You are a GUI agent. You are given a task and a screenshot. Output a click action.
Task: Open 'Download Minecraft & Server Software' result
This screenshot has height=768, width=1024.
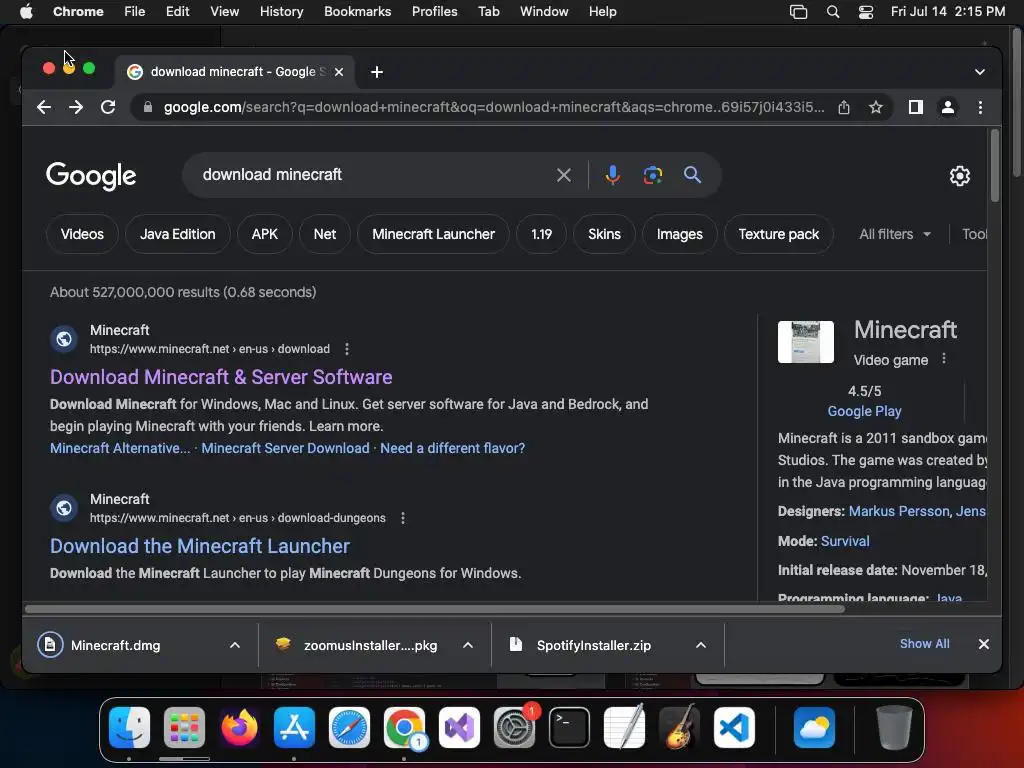pos(221,377)
